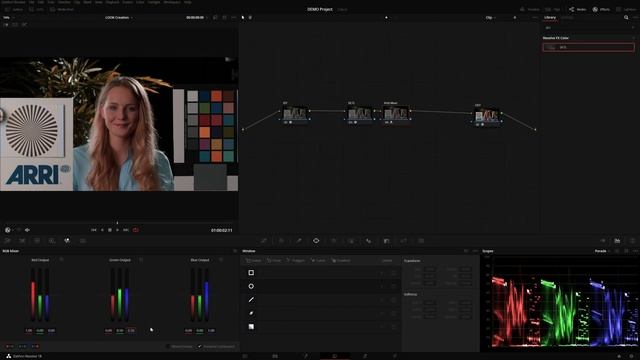Open the Sizing palette

coord(404,241)
